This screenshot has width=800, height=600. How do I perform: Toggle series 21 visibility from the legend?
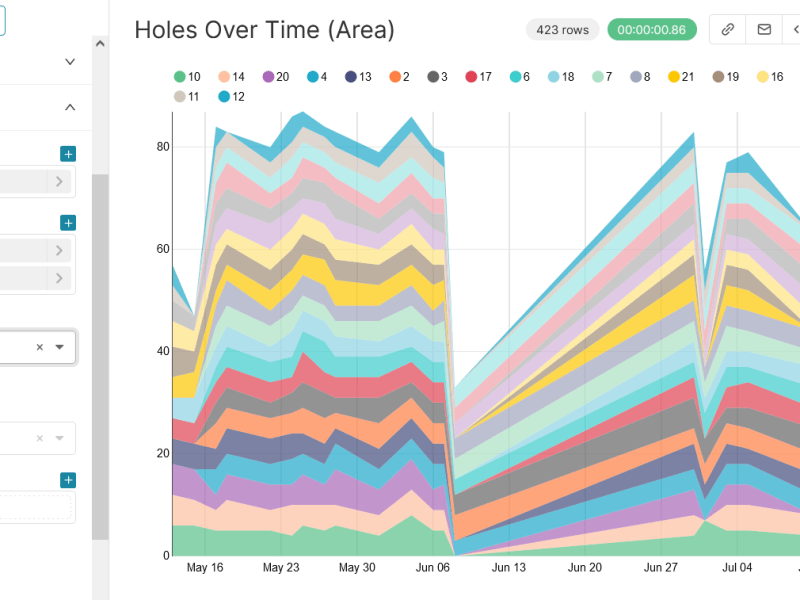674,76
